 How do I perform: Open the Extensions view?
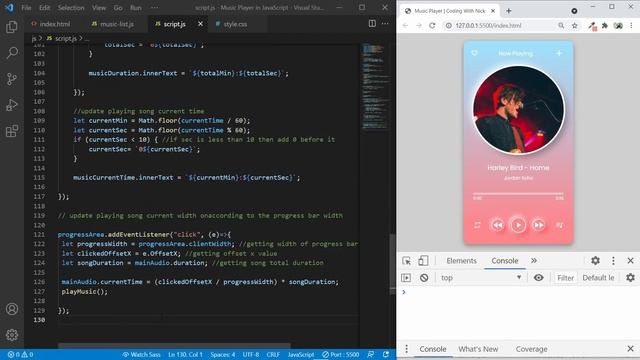coord(12,131)
